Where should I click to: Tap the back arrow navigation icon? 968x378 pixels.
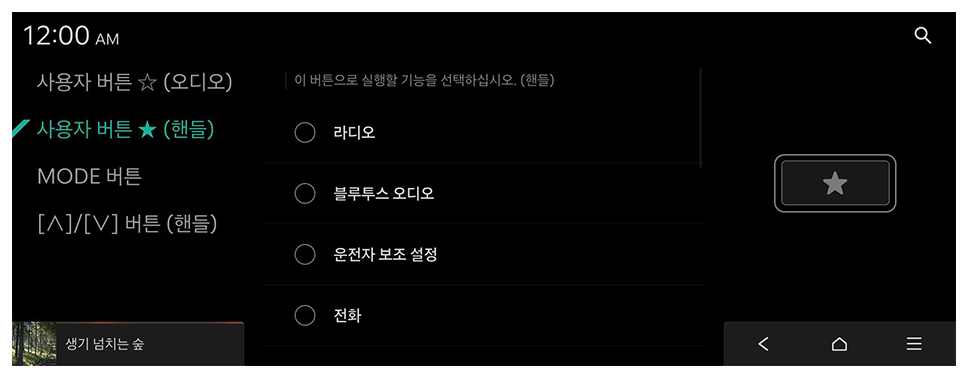coord(764,344)
